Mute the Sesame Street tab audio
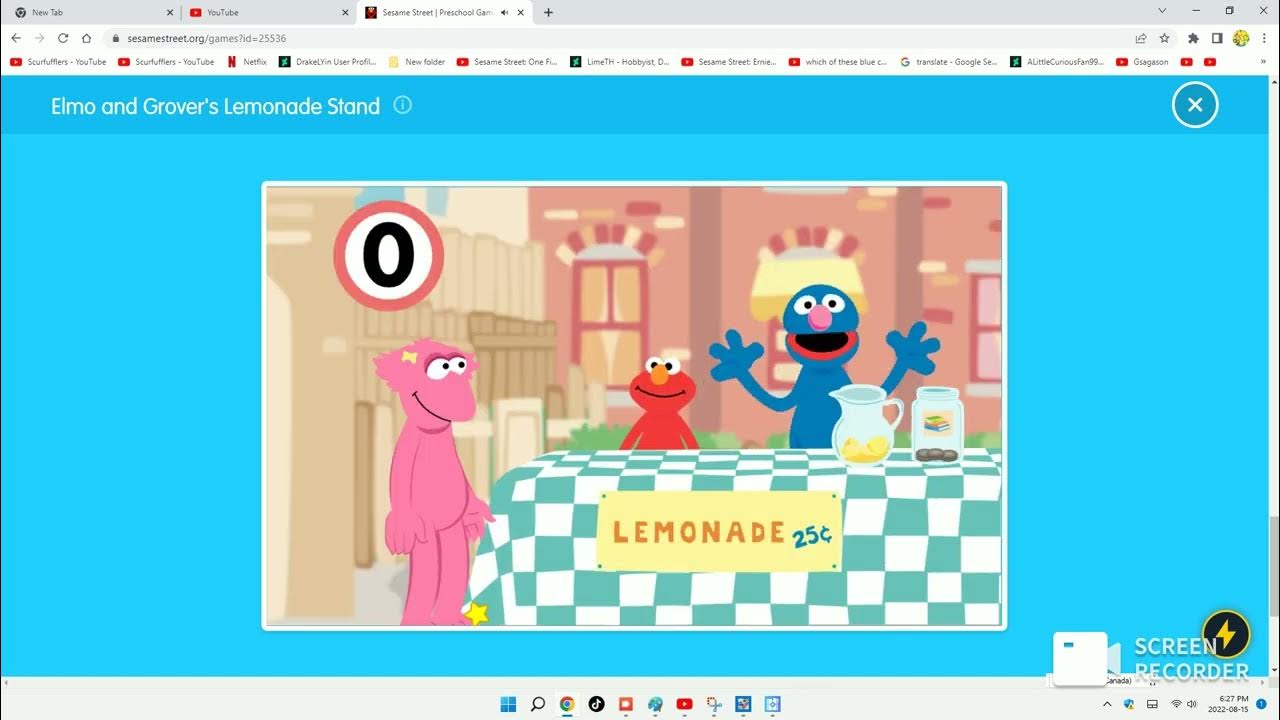 pyautogui.click(x=504, y=12)
